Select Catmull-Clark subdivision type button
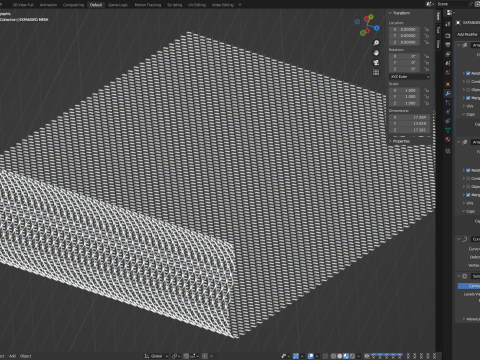This screenshot has height=360, width=480. pyautogui.click(x=469, y=286)
